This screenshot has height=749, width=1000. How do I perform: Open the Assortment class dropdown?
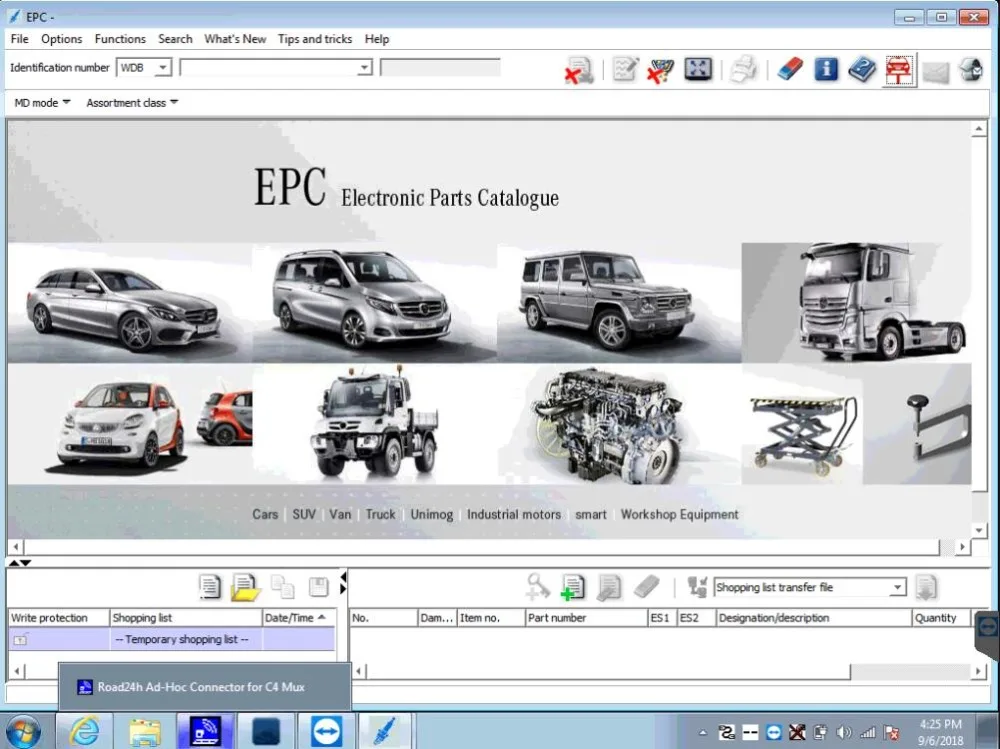(132, 103)
